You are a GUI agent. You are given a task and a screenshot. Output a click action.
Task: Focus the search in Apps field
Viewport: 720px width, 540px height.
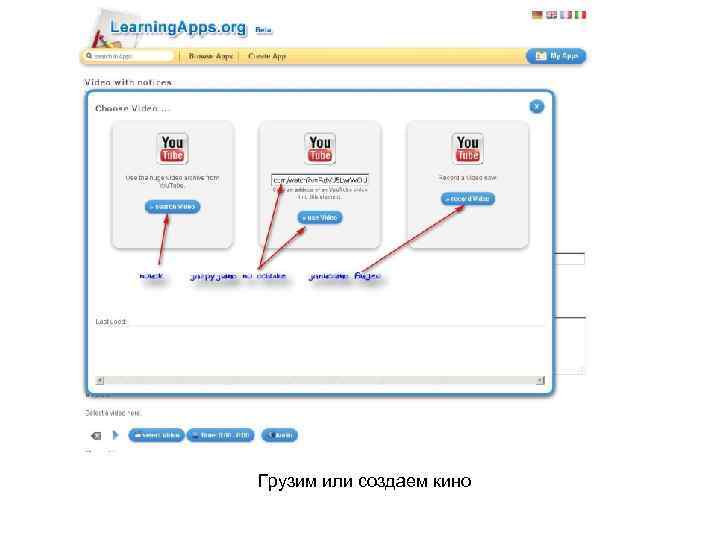pos(129,56)
